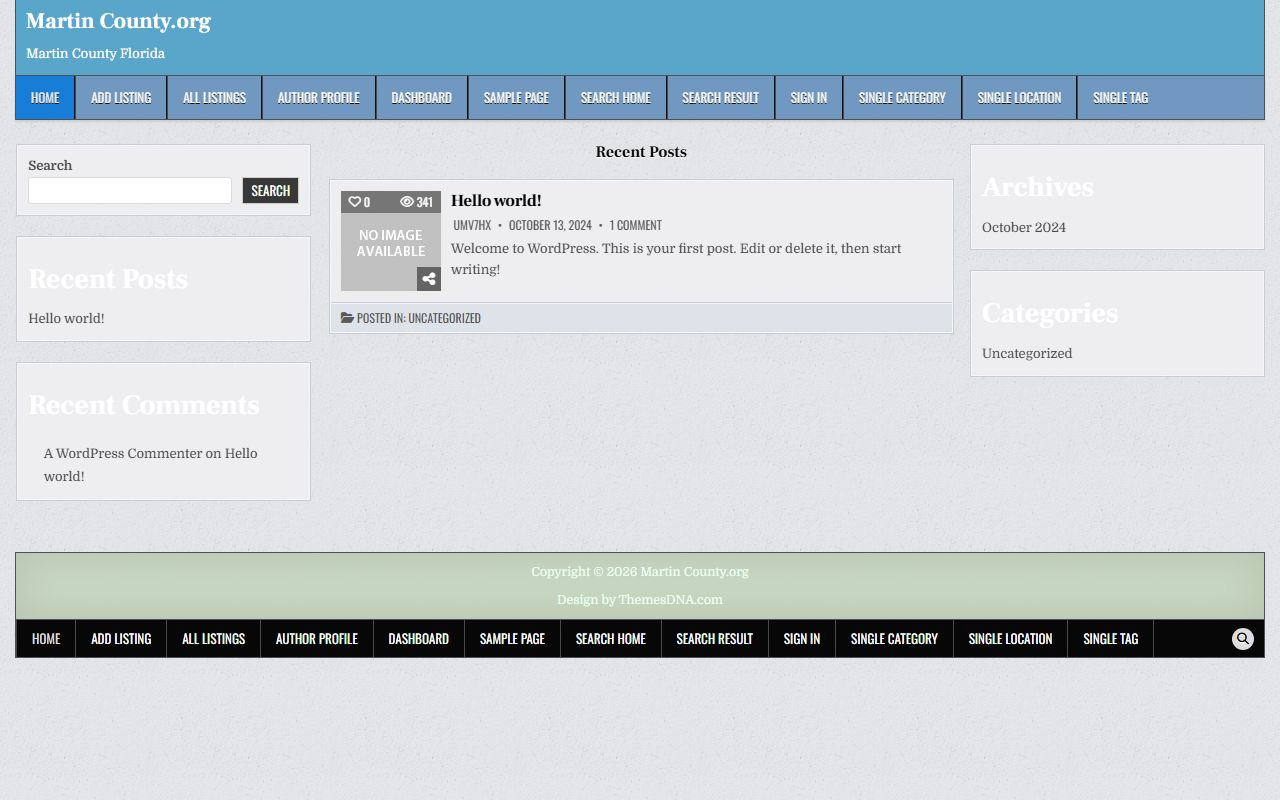Open the October 2024 archive link
1280x800 pixels.
click(x=1023, y=228)
